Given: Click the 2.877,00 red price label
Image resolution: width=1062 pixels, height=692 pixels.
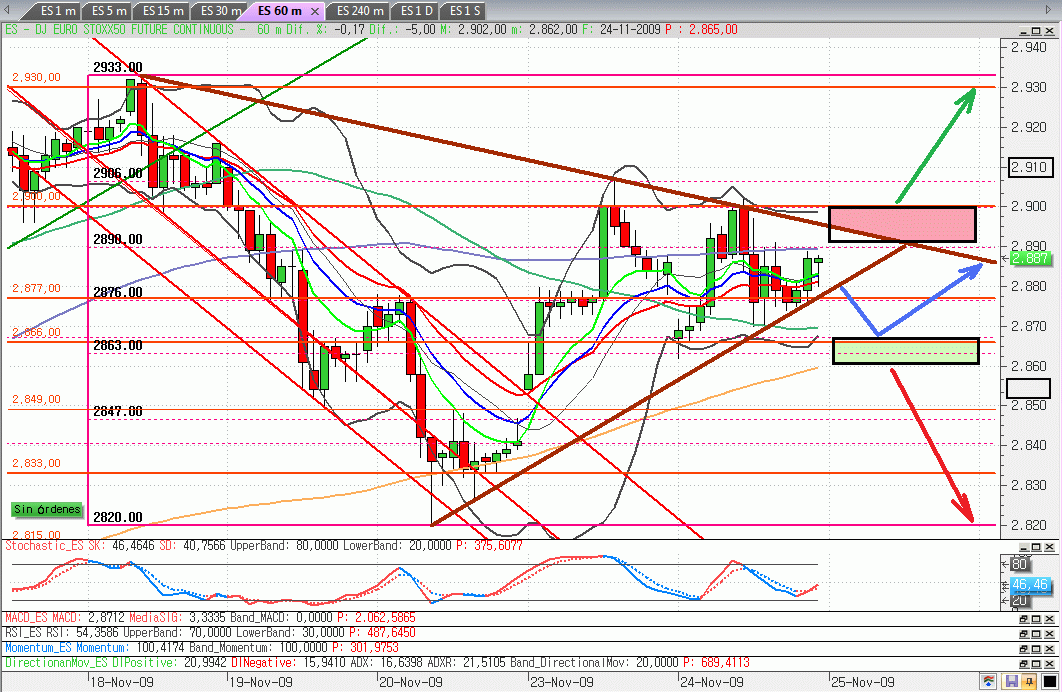Looking at the screenshot, I should 36,288.
